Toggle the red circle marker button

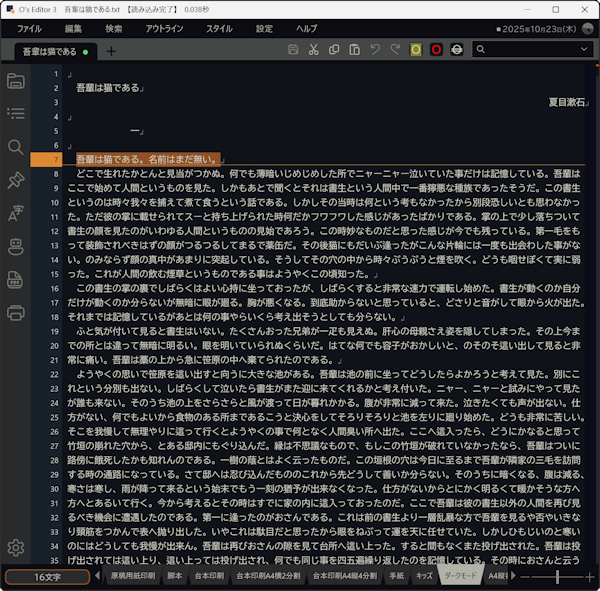(x=436, y=49)
